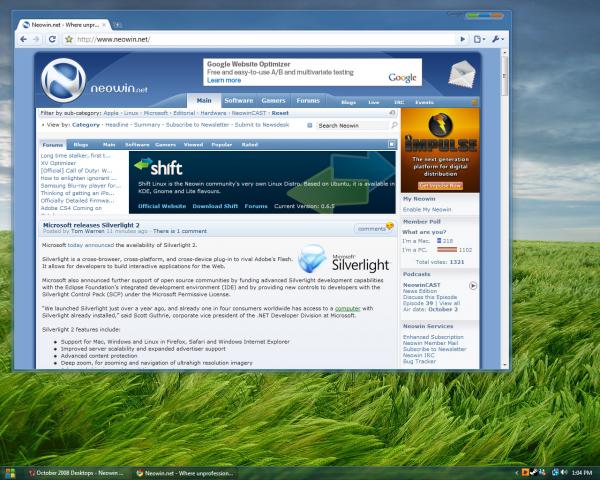Click the 'today announced' article link
This screenshot has height=480, width=600.
coord(91,245)
